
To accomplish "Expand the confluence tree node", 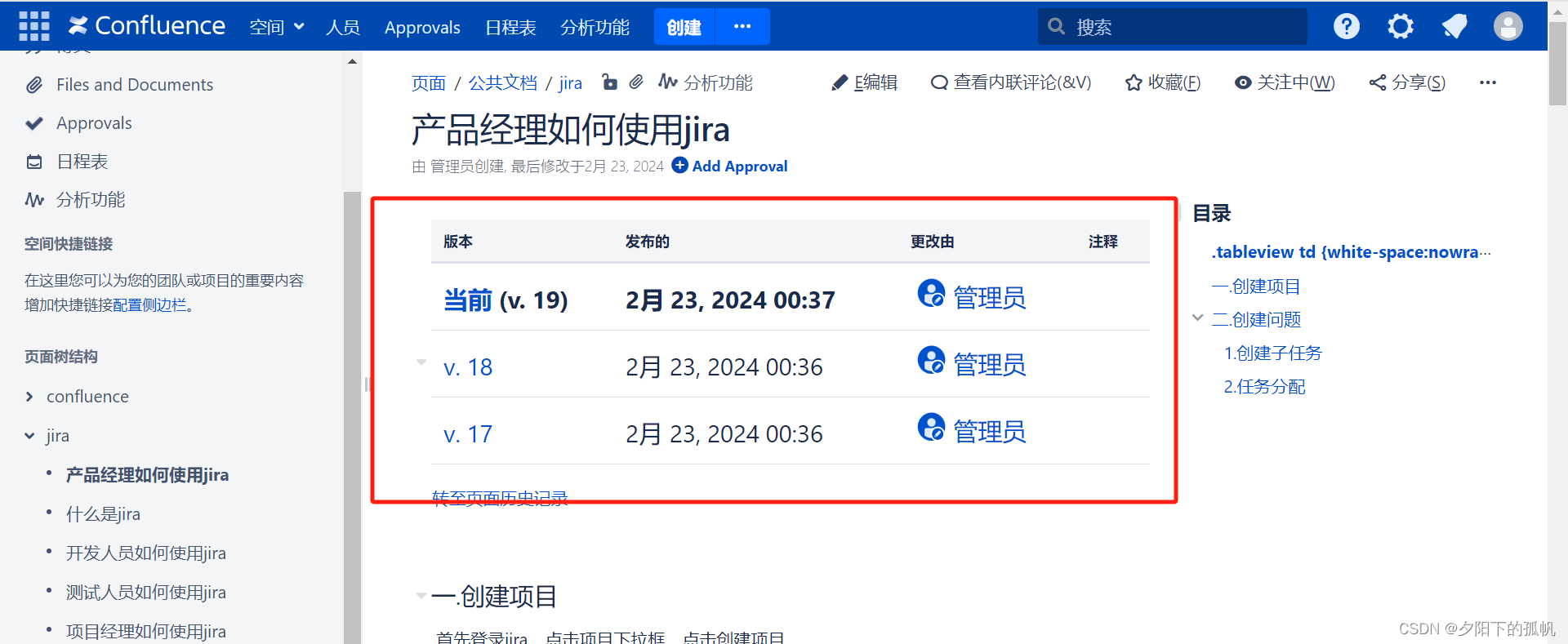I will [x=30, y=397].
